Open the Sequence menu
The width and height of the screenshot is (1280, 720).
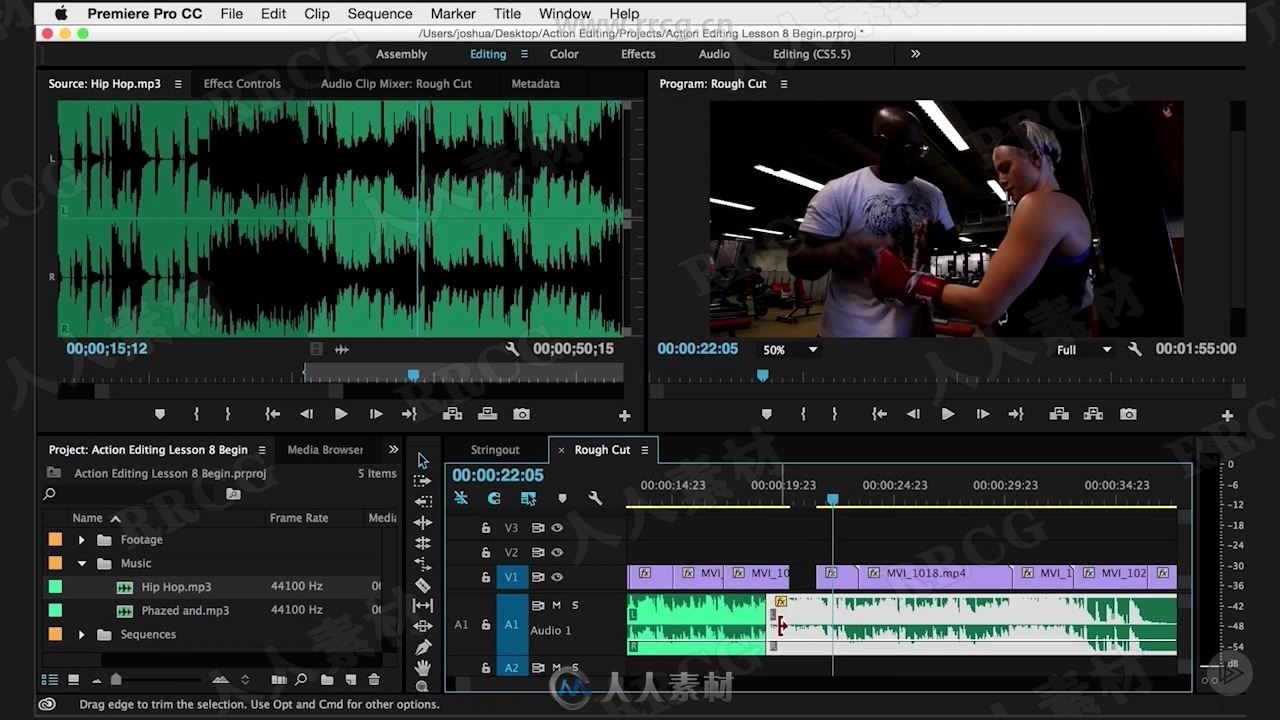coord(380,14)
